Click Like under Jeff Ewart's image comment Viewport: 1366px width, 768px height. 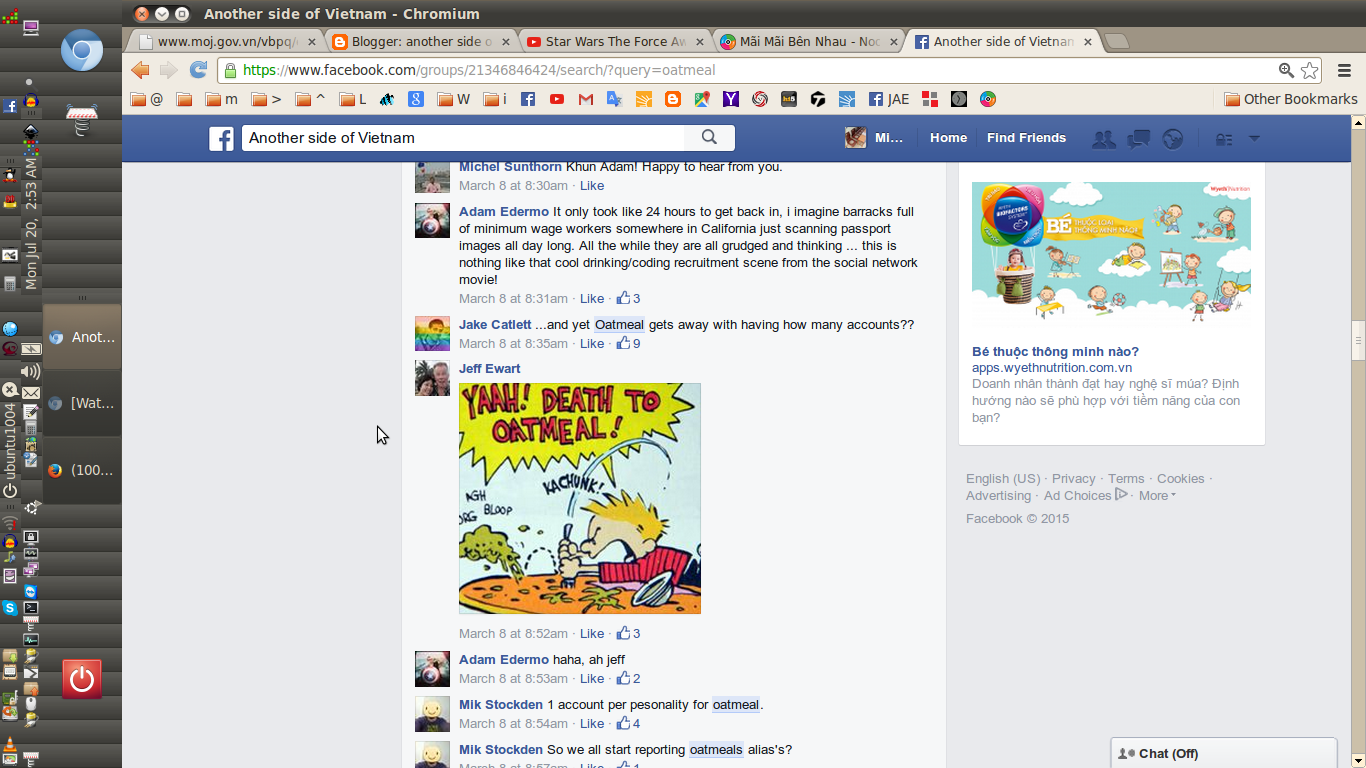592,633
